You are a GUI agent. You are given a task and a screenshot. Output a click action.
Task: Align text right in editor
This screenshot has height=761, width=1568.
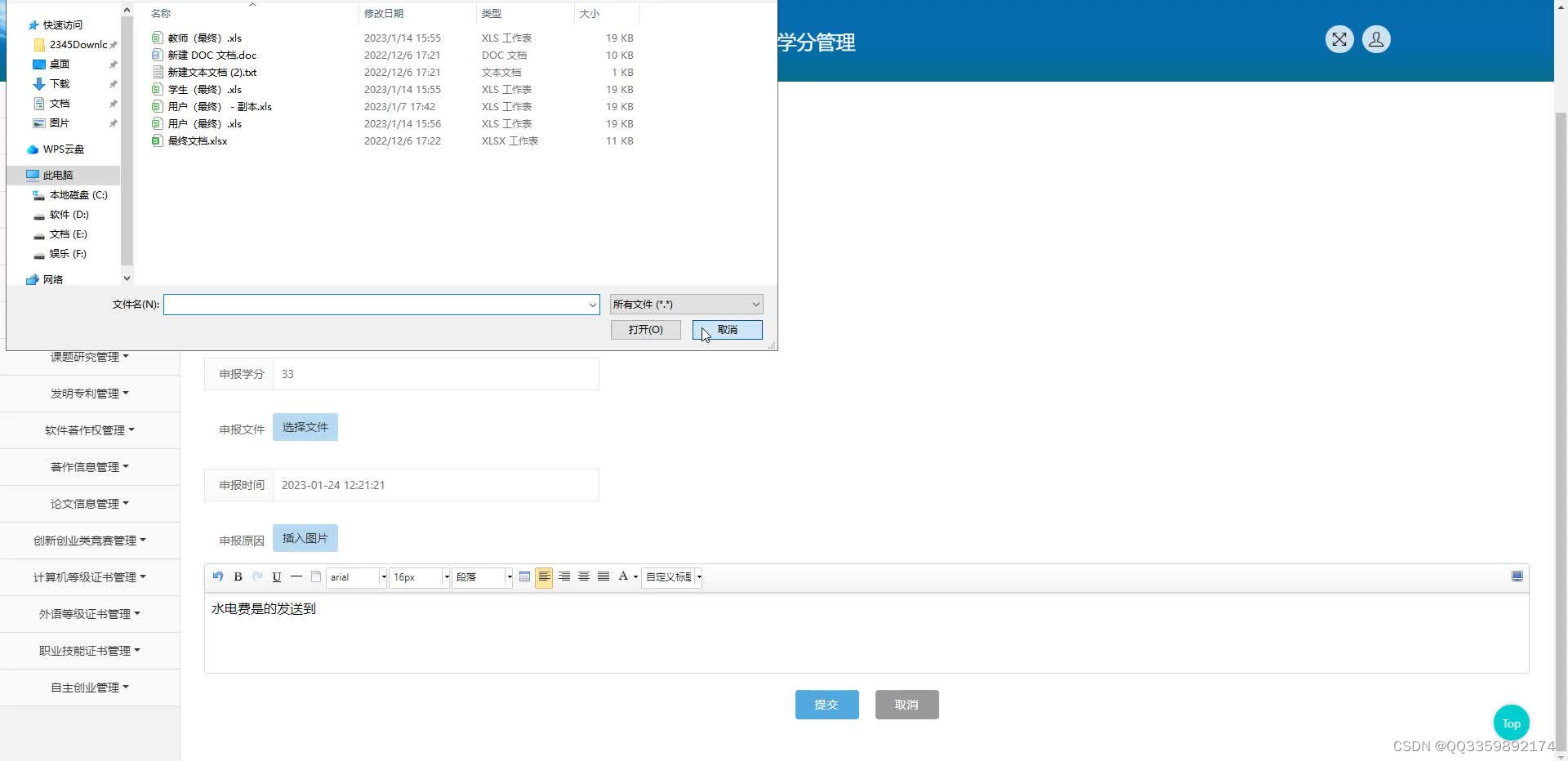(564, 576)
